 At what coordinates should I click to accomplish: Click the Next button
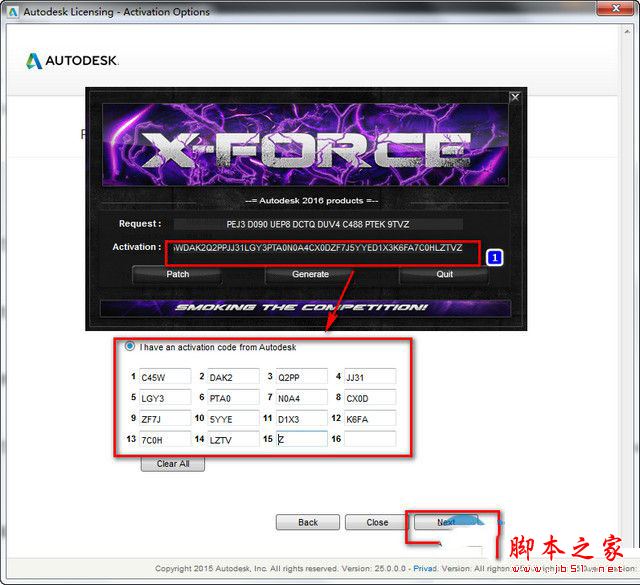(446, 522)
